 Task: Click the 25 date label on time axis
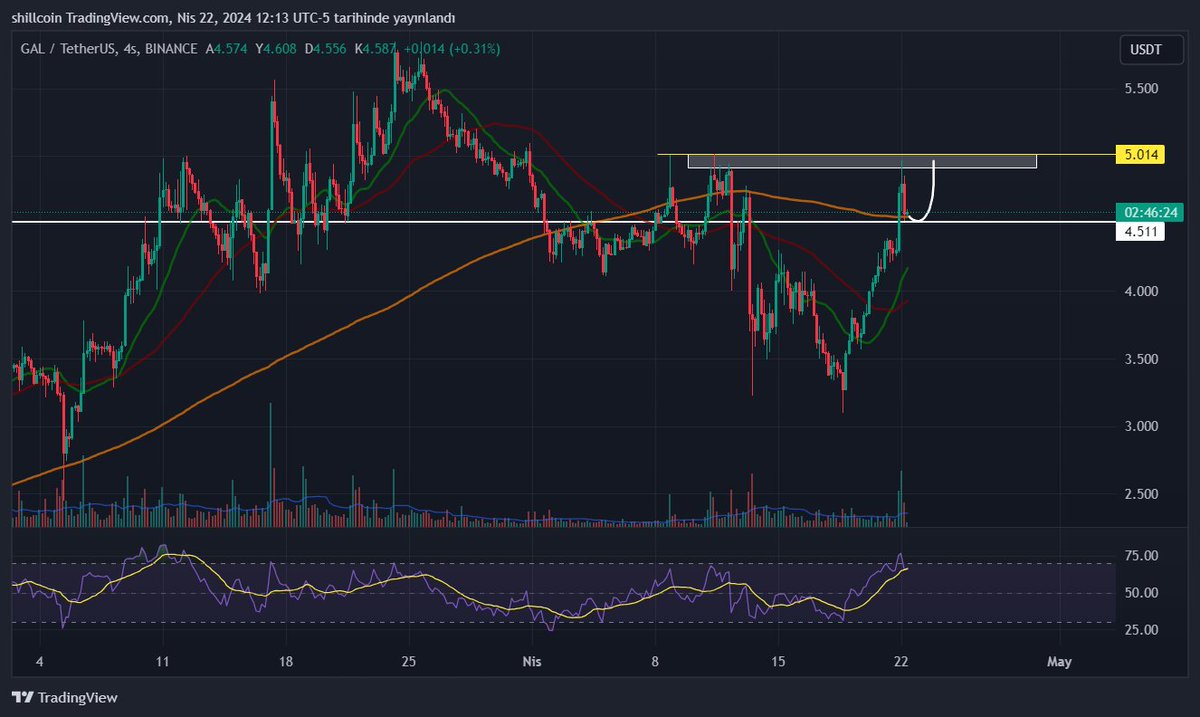407,662
